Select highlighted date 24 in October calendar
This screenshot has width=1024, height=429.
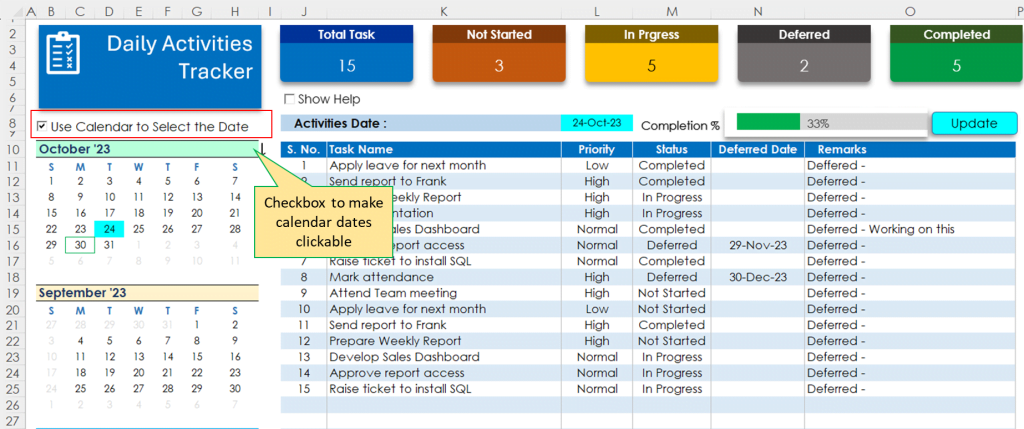pyautogui.click(x=109, y=229)
